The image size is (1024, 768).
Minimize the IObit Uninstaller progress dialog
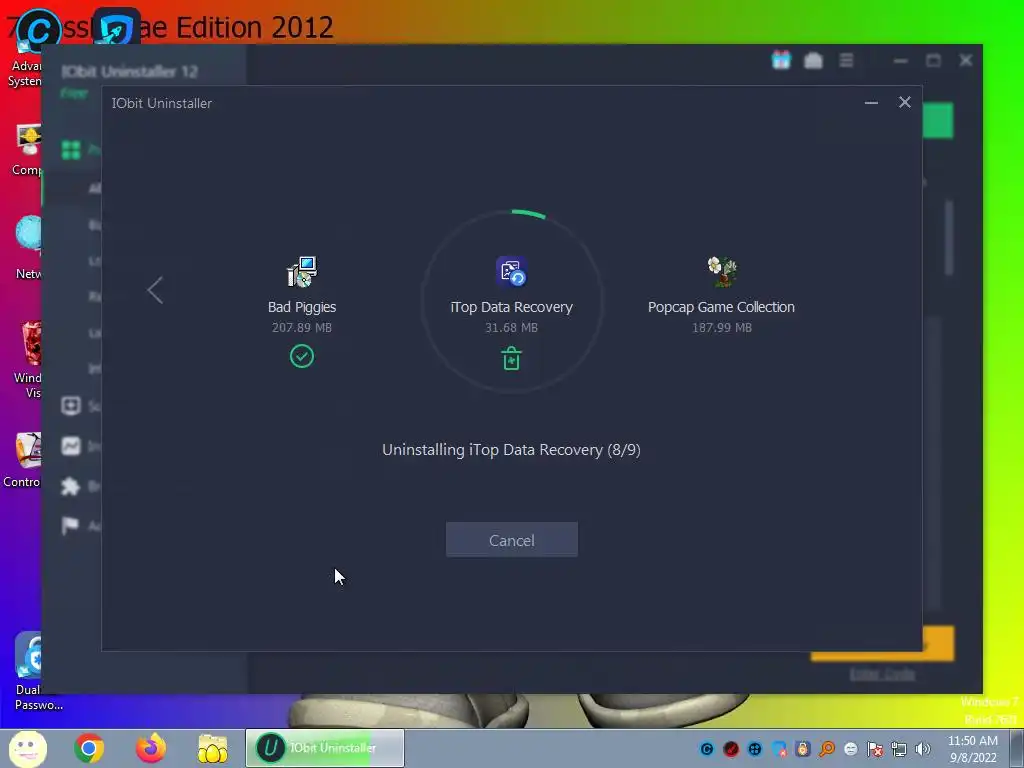coord(871,103)
